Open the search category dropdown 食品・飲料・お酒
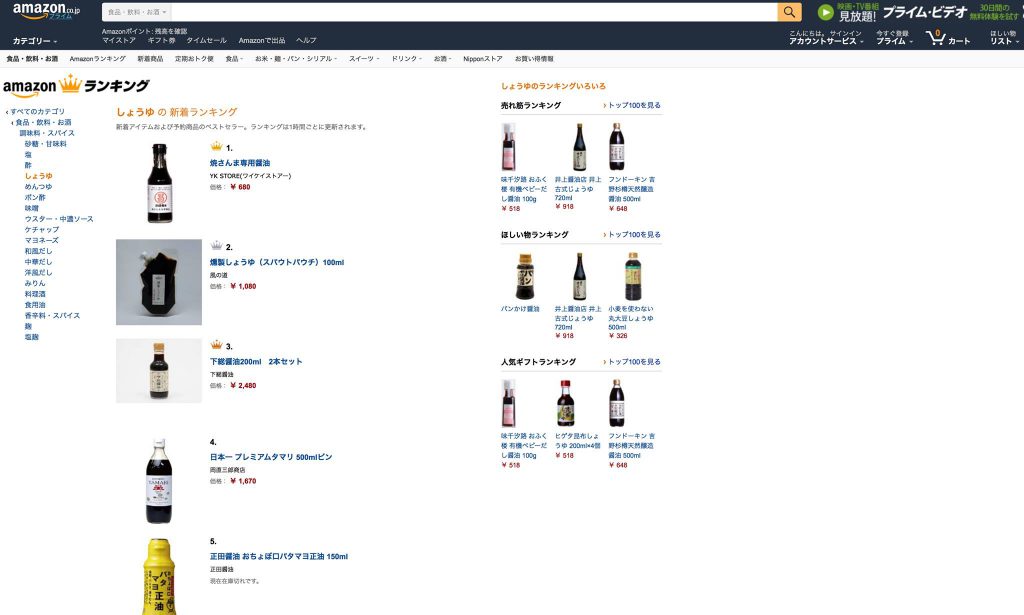The image size is (1024, 615). (137, 12)
